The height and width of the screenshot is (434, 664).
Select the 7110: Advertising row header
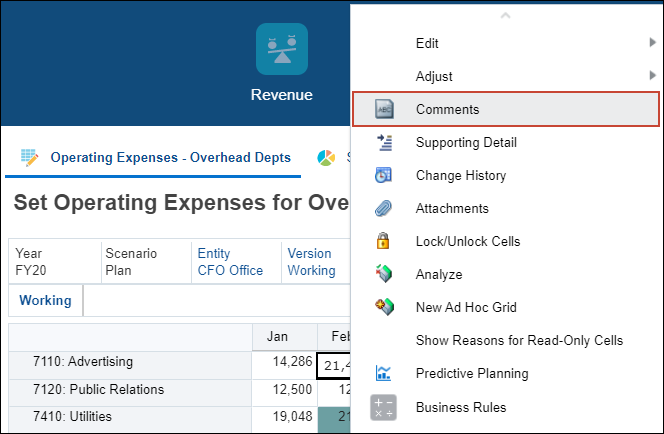(x=130, y=365)
